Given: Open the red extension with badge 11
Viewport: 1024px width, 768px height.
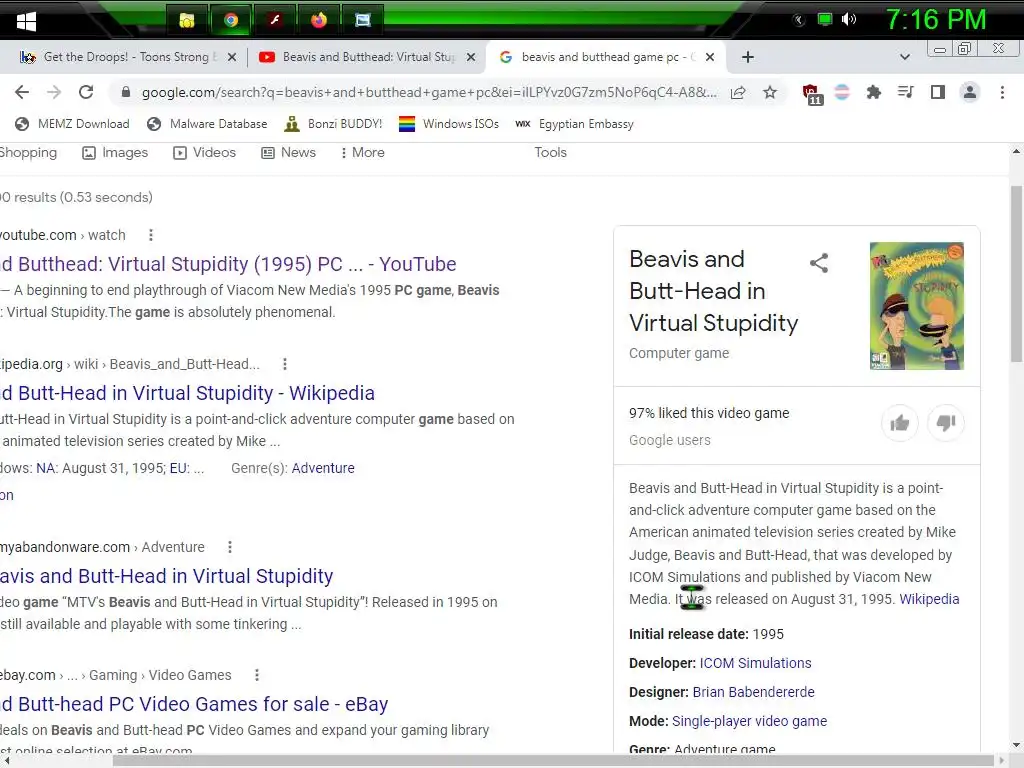Looking at the screenshot, I should click(812, 93).
